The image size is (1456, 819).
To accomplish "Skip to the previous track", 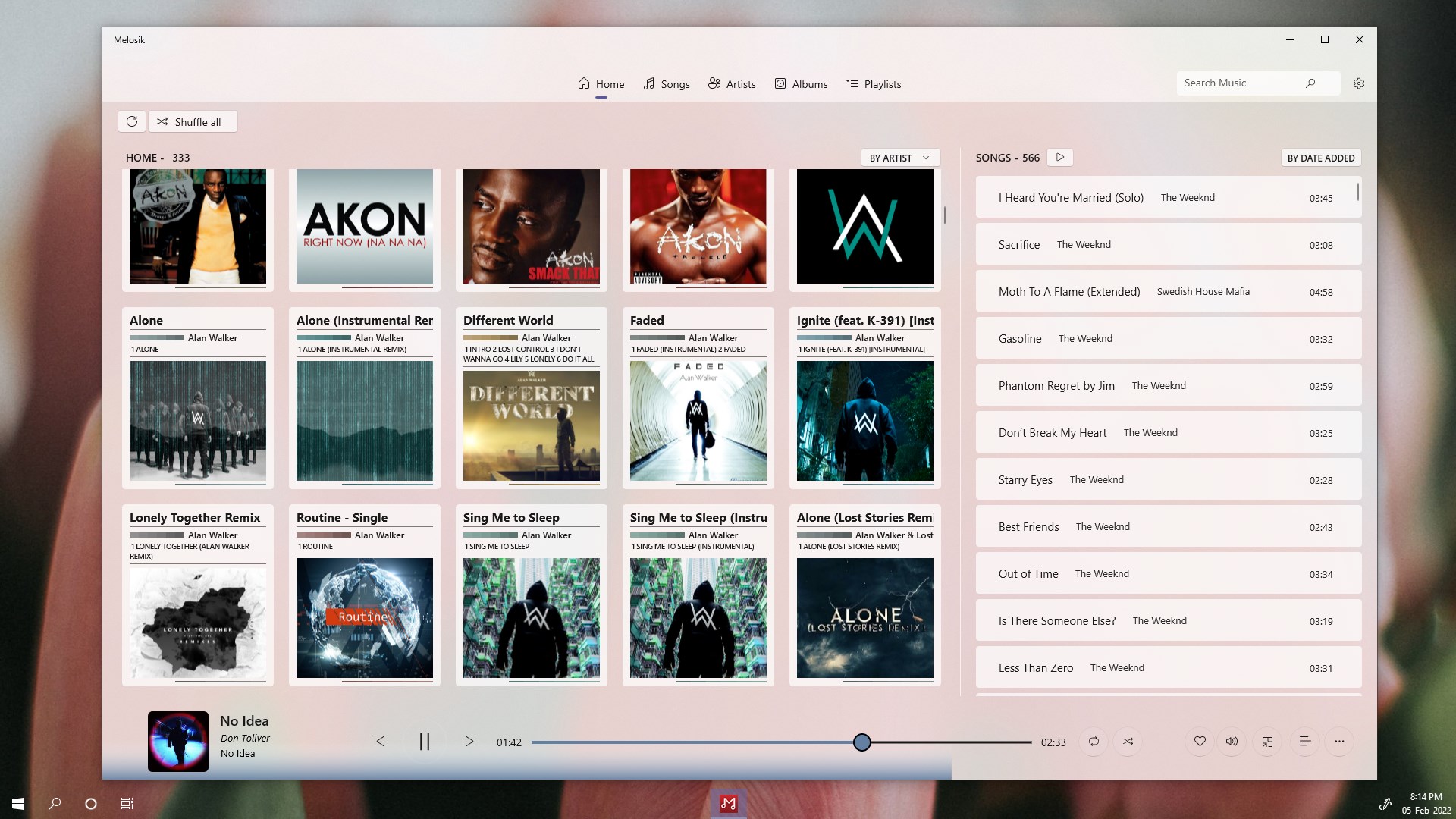I will pyautogui.click(x=379, y=742).
